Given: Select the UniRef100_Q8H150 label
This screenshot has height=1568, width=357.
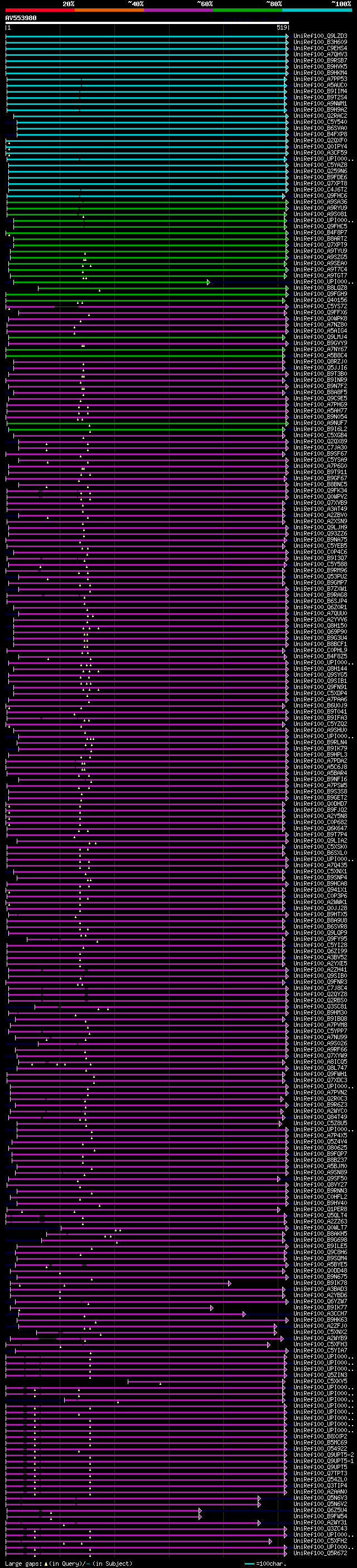Looking at the screenshot, I should 321,625.
